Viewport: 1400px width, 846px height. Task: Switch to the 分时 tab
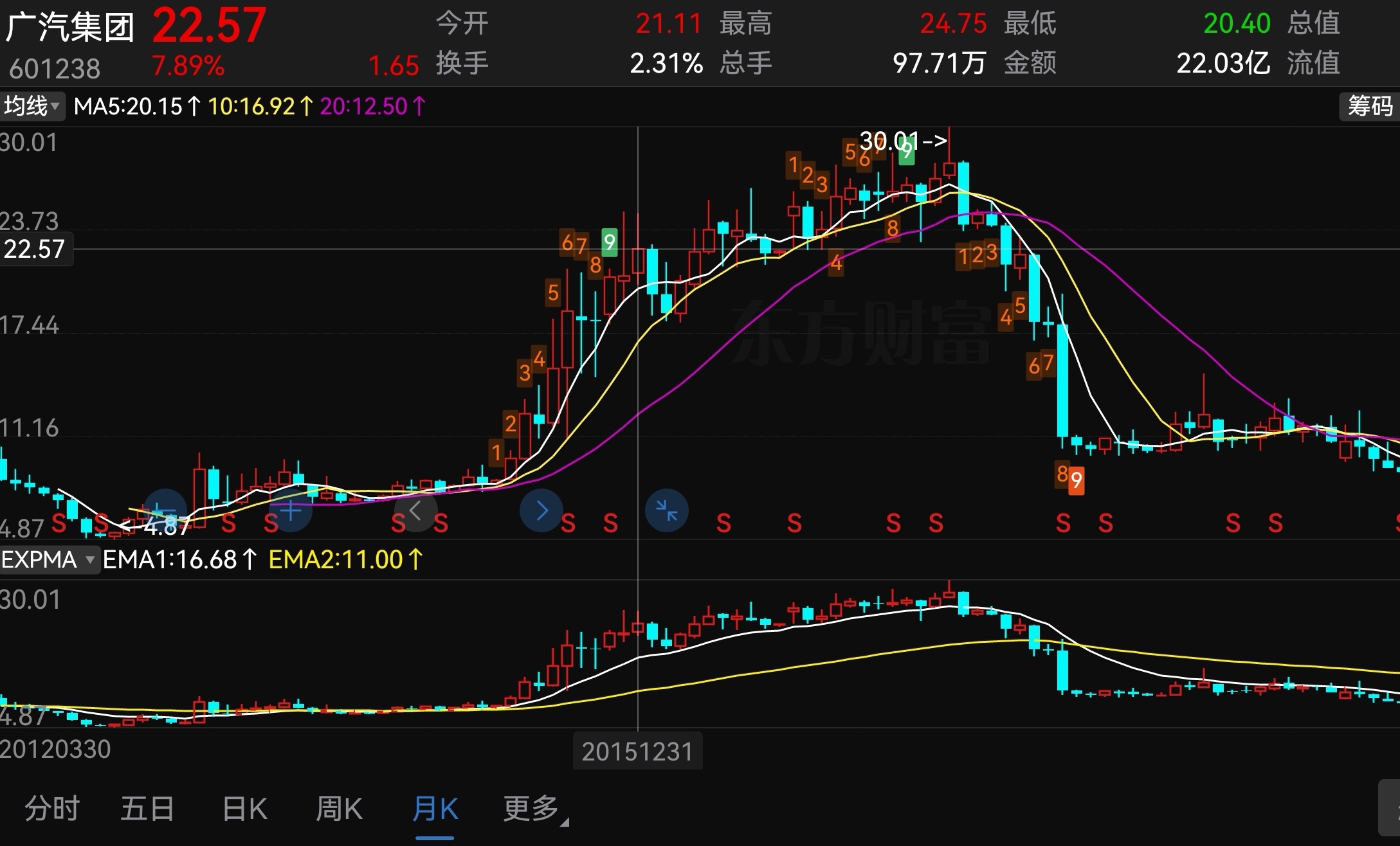pyautogui.click(x=52, y=809)
